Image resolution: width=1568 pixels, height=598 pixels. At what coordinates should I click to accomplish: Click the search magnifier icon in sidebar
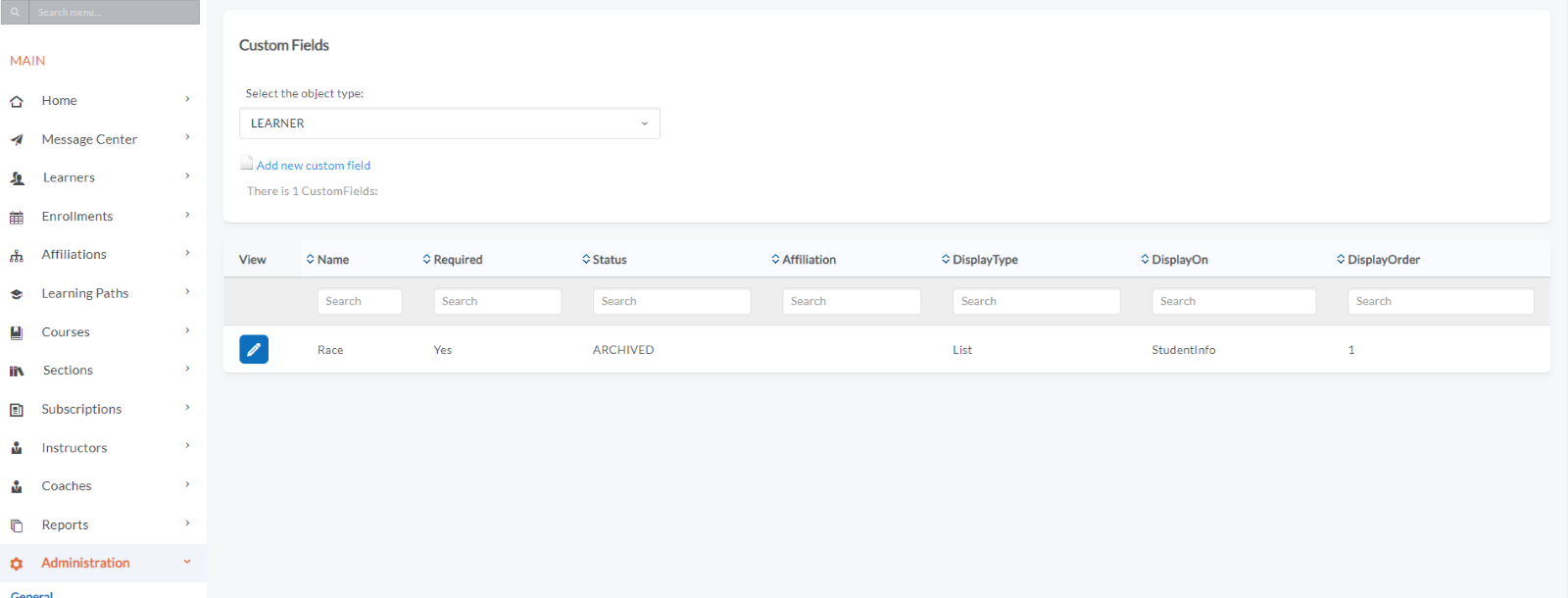coord(15,13)
